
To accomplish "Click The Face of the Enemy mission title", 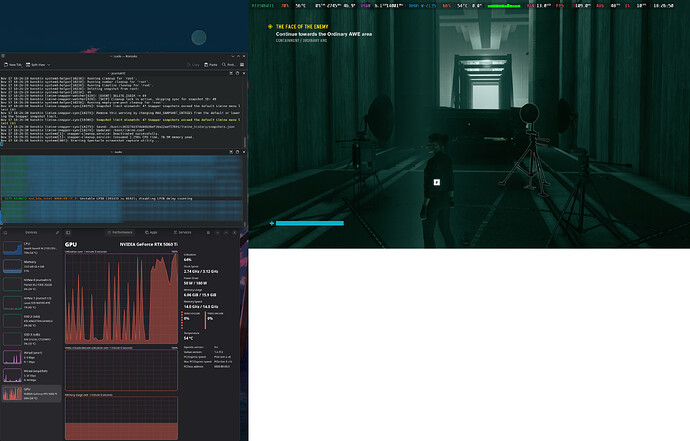I will point(302,26).
